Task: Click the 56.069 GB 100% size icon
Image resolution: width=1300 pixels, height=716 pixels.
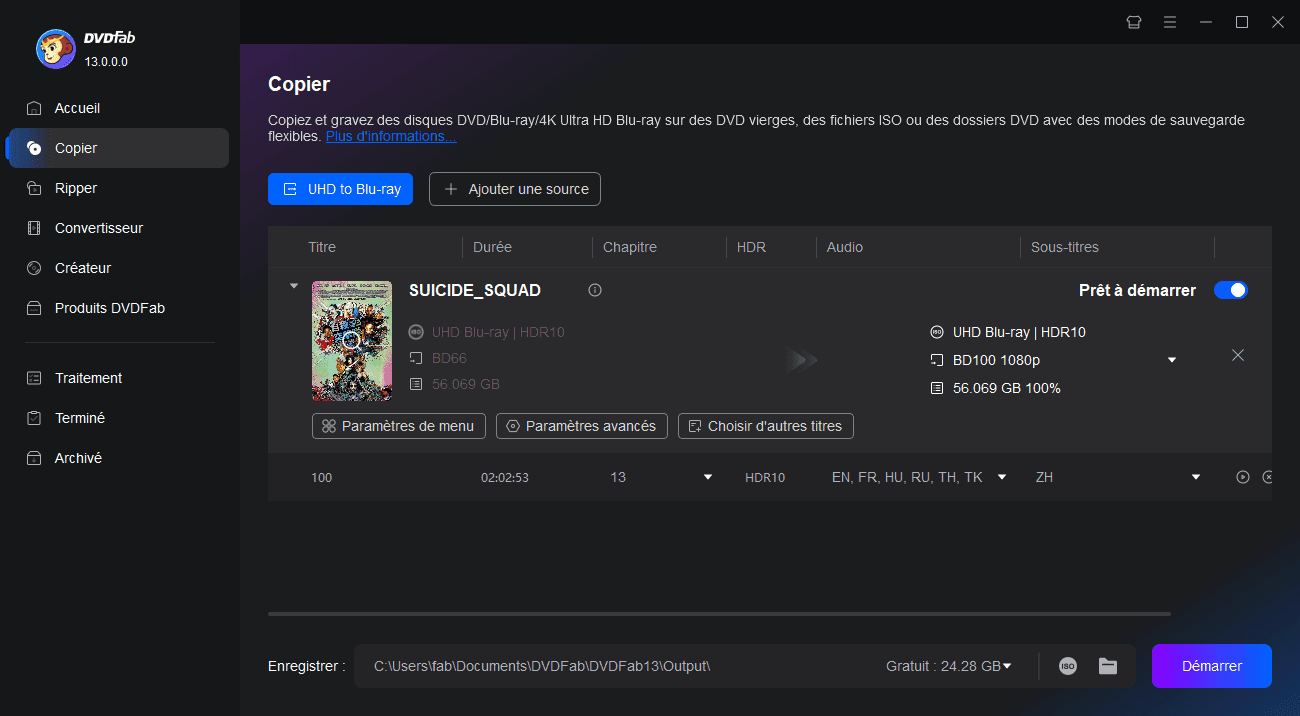Action: pos(937,388)
